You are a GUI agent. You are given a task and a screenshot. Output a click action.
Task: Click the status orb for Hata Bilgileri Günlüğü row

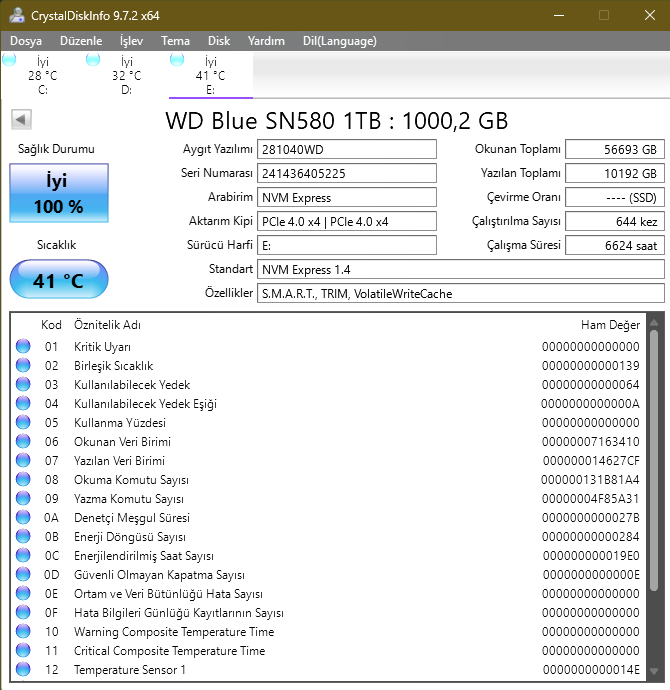click(x=23, y=612)
